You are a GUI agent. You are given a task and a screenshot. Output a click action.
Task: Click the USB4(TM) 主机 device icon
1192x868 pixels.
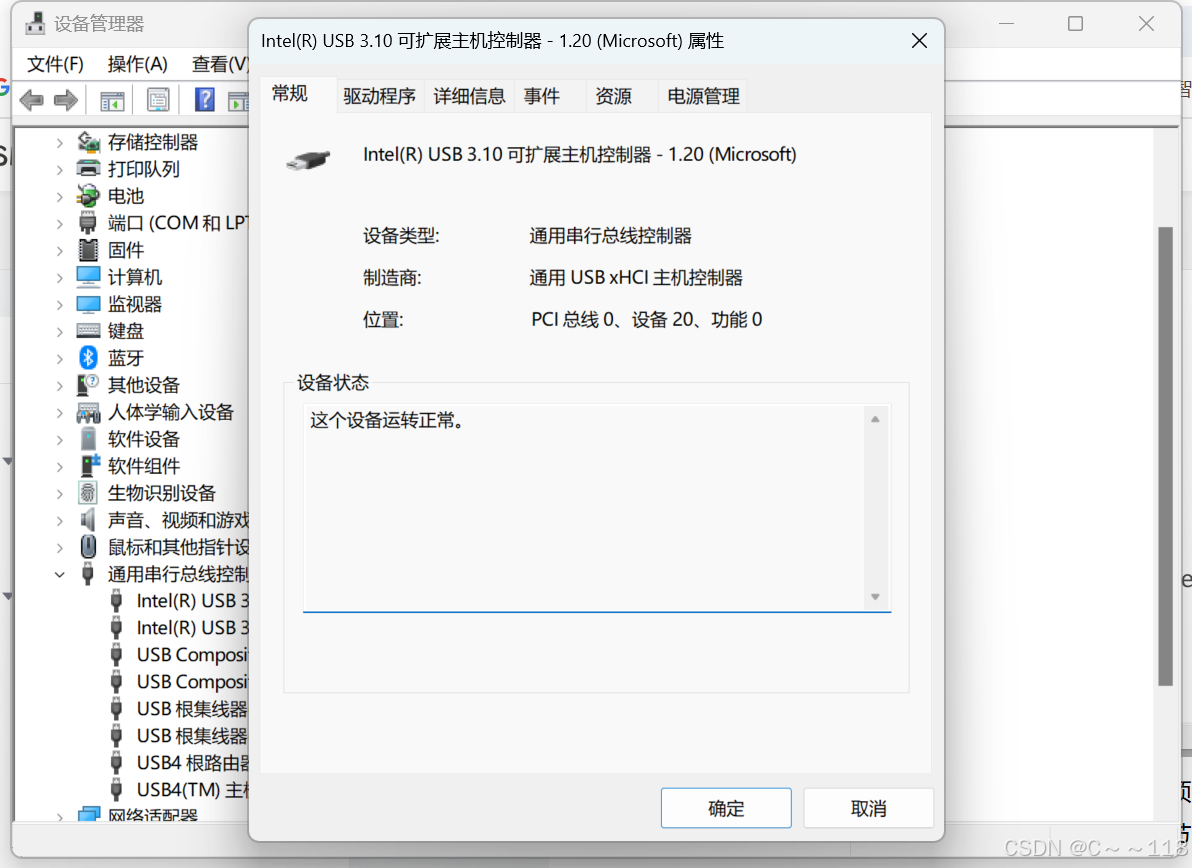point(116,789)
